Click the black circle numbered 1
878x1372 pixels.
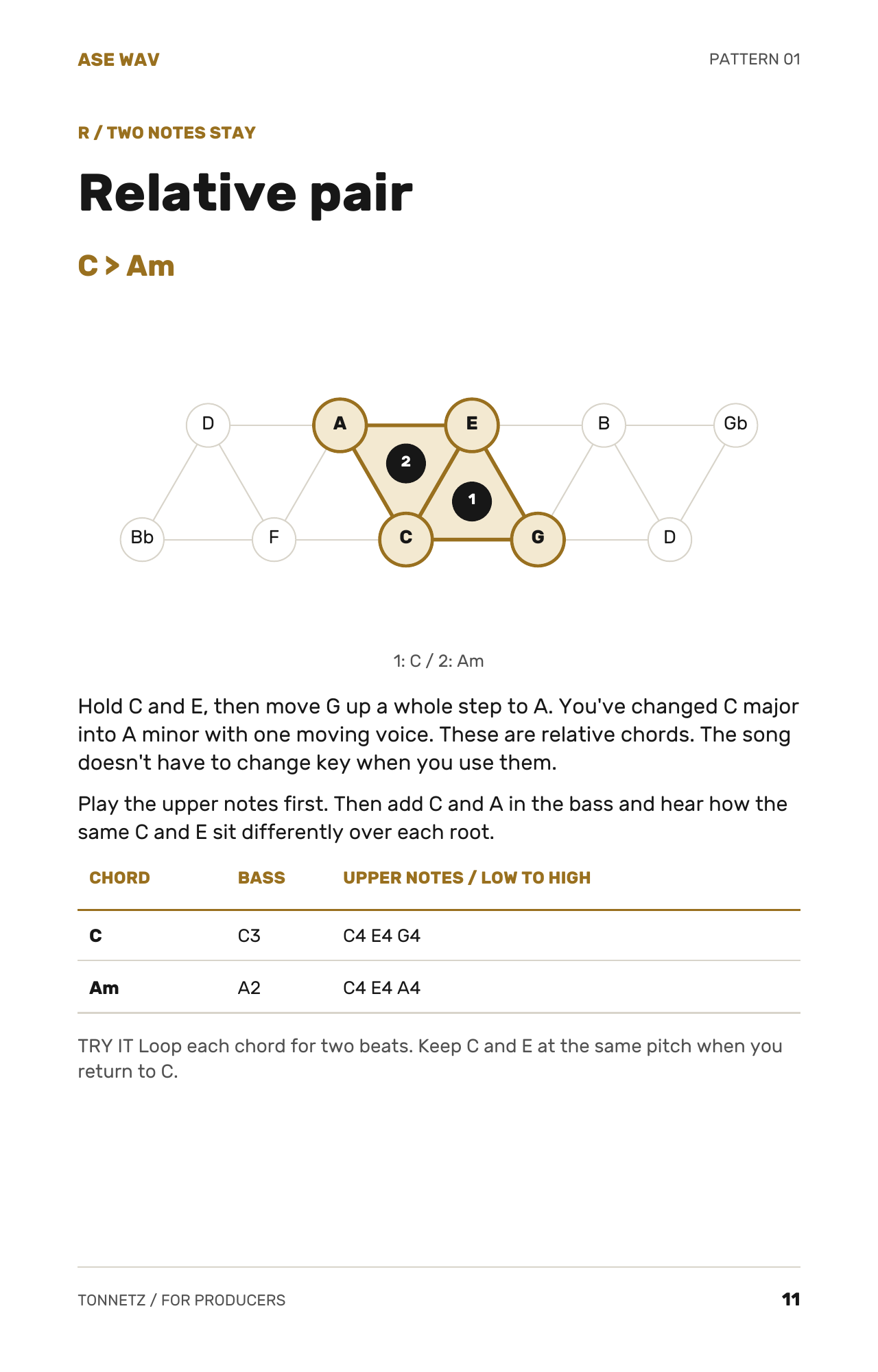tap(472, 501)
